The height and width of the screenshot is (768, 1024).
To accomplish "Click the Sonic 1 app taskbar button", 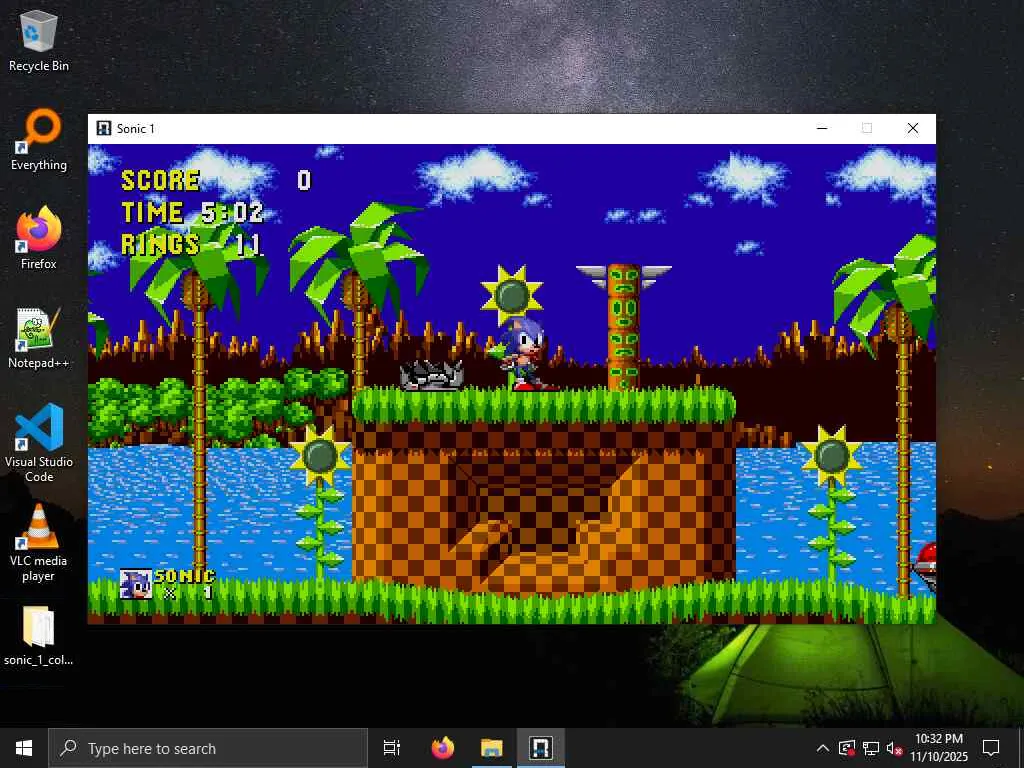I will point(541,748).
